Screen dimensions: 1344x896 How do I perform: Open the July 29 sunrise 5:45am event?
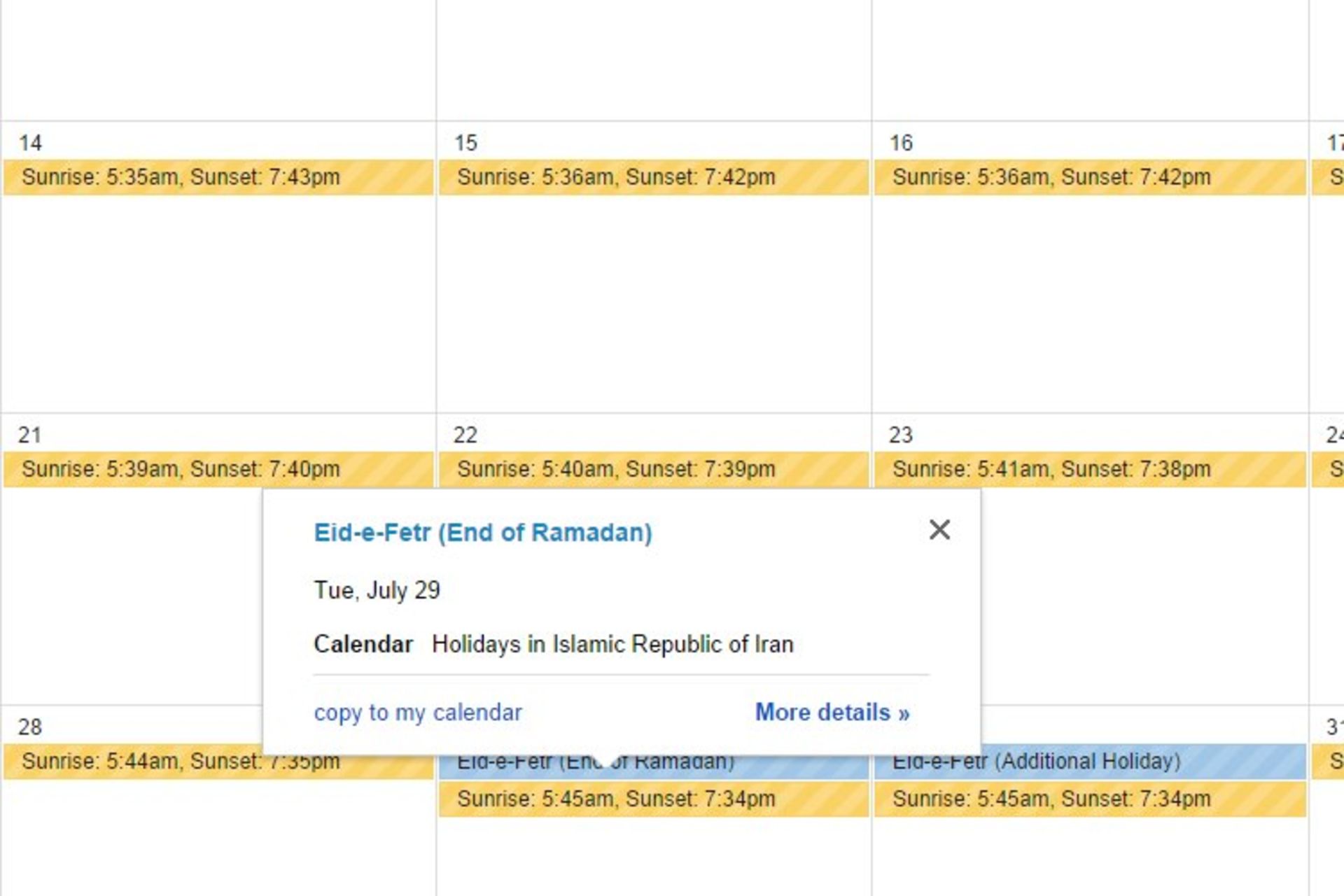(x=653, y=799)
